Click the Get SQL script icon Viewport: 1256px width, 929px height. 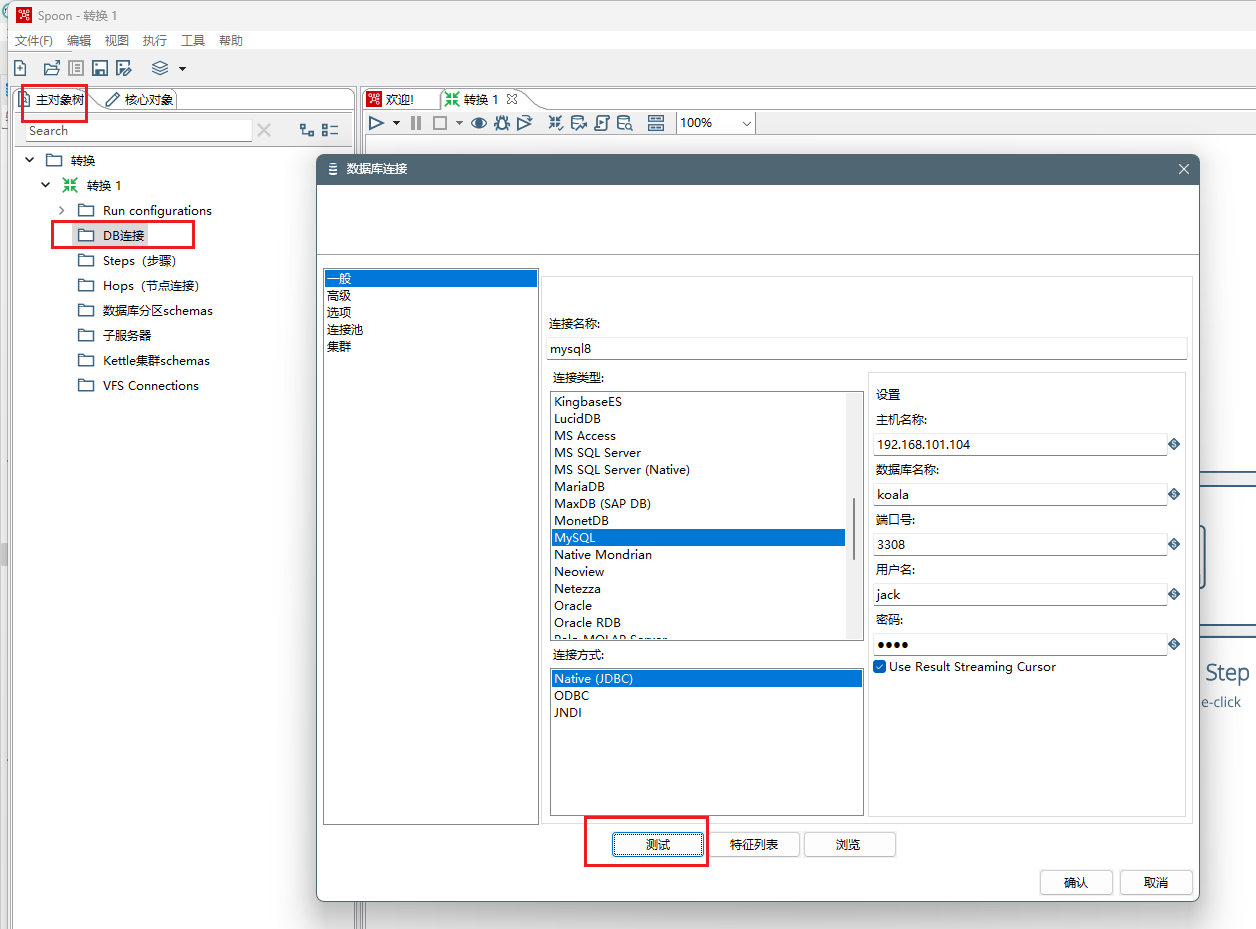pyautogui.click(x=602, y=123)
